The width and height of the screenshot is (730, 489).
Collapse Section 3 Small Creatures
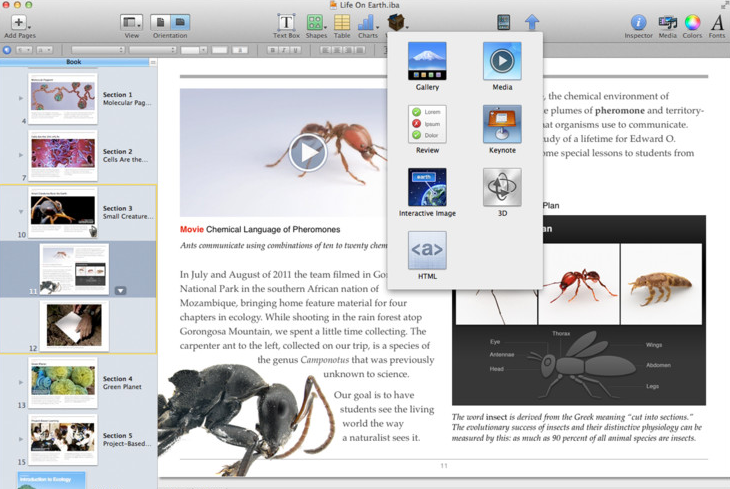pyautogui.click(x=21, y=212)
